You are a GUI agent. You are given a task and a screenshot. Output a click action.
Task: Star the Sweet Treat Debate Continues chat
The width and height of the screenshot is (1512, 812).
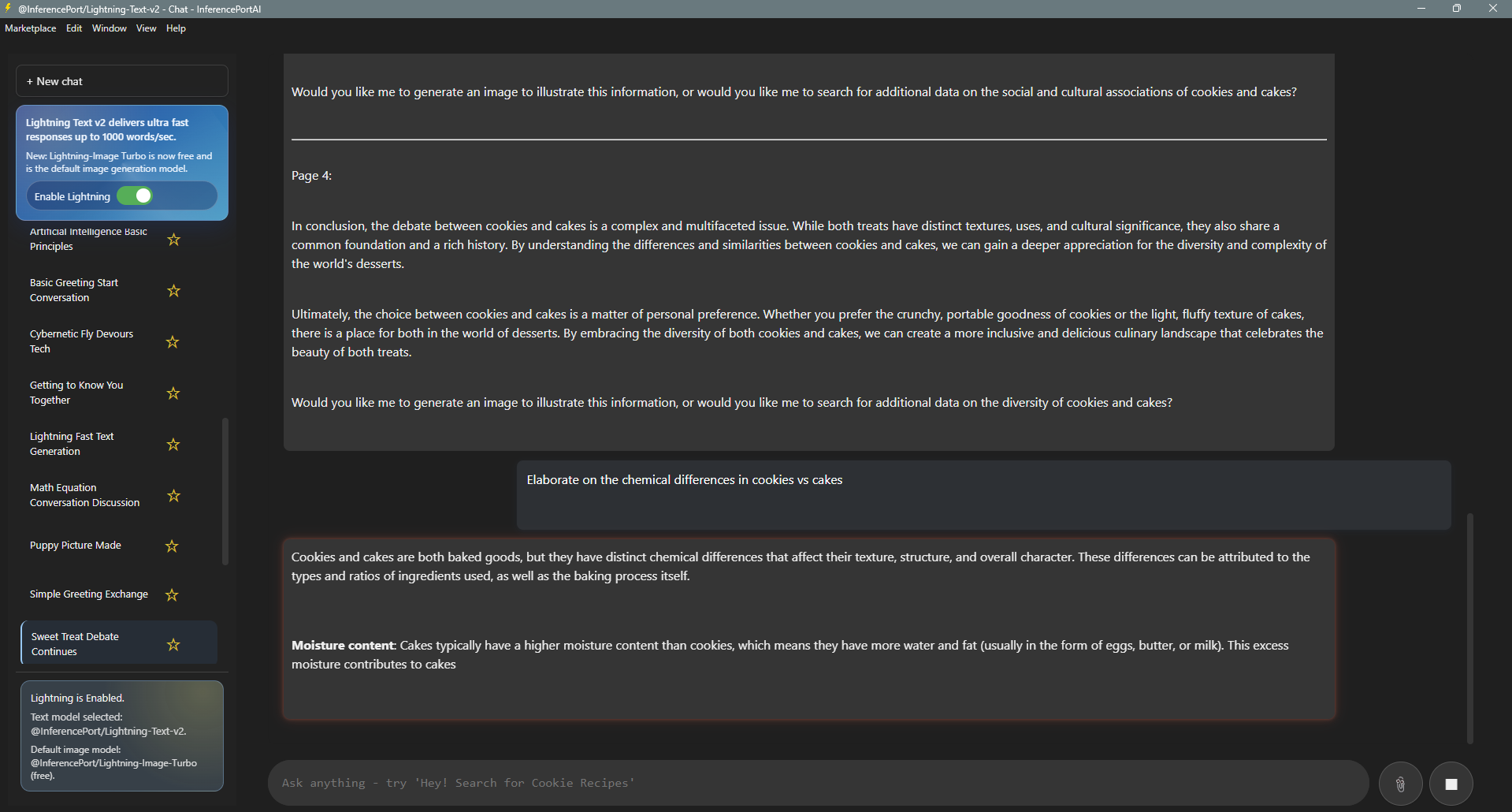pos(173,645)
